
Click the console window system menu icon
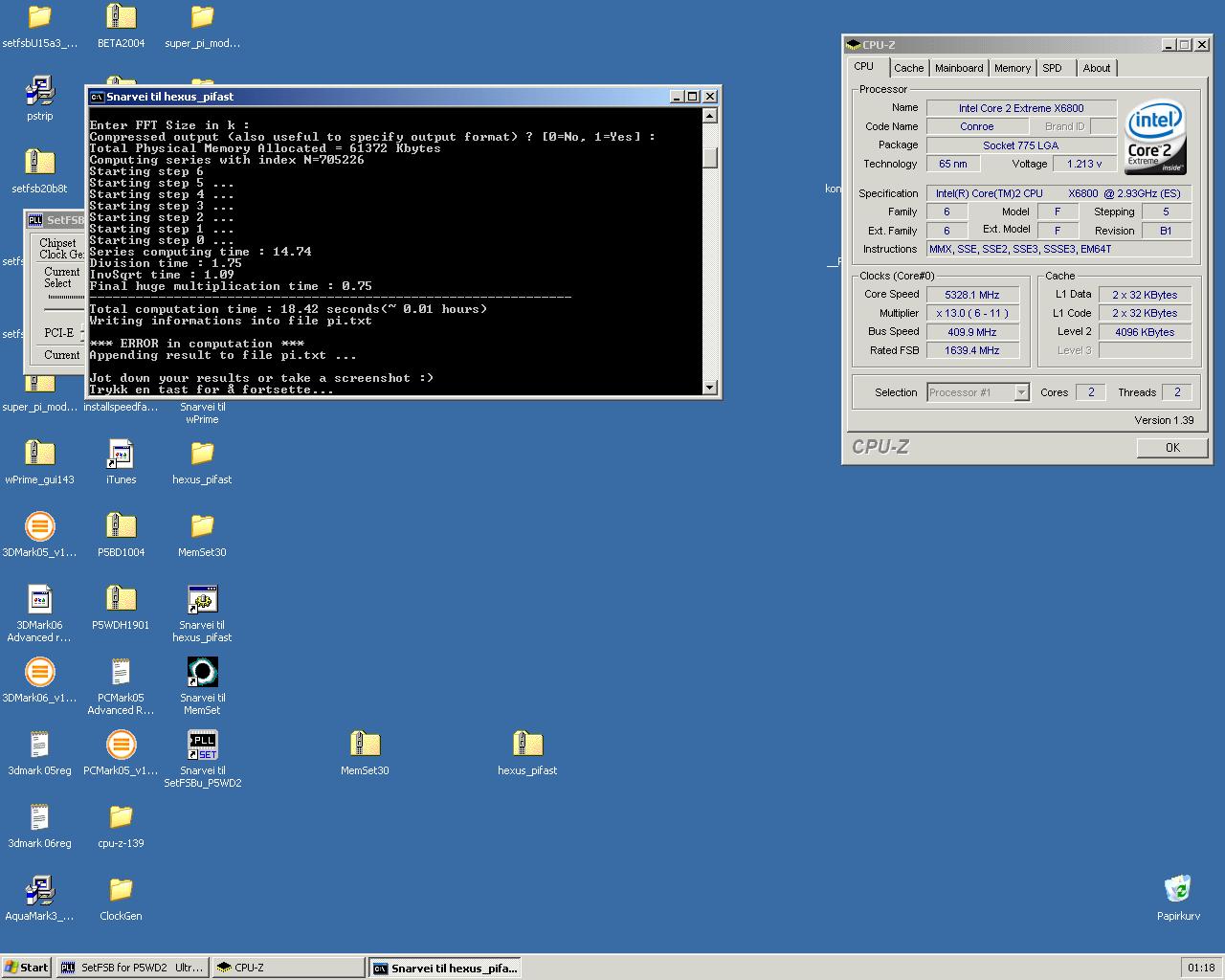coord(96,97)
